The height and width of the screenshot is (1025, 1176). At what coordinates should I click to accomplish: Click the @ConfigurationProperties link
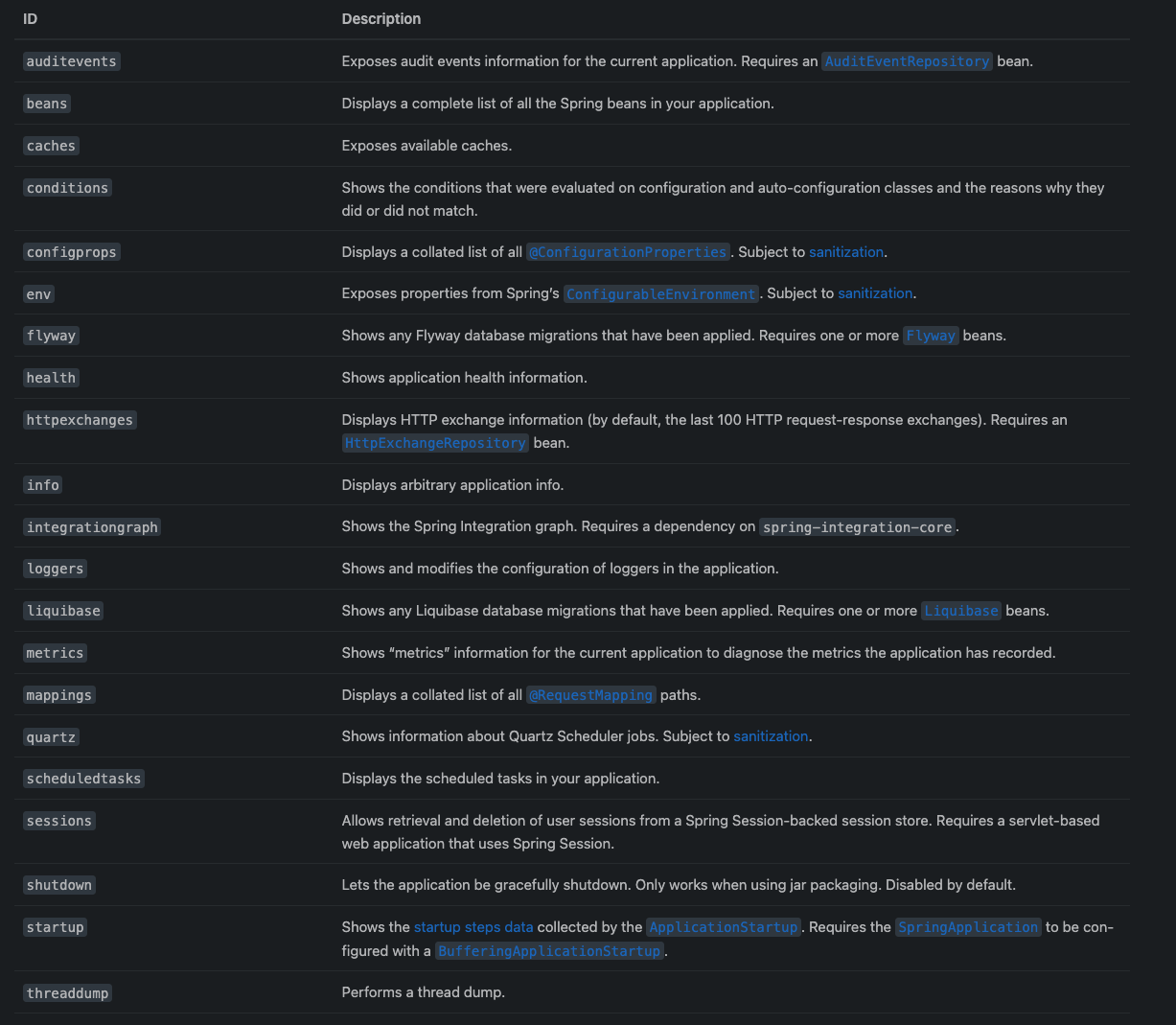(628, 252)
